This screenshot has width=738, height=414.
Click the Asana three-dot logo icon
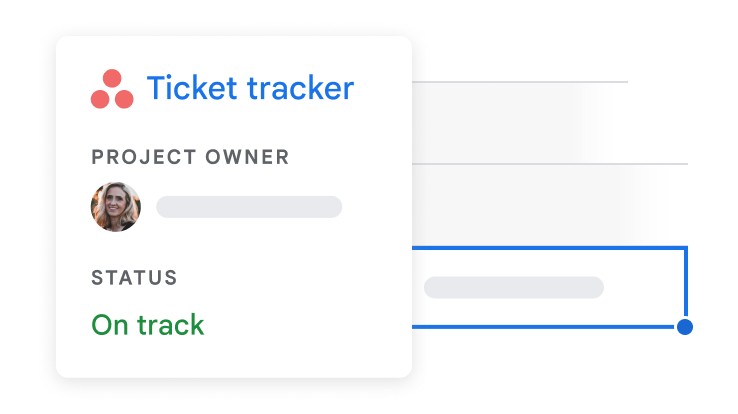pyautogui.click(x=112, y=89)
